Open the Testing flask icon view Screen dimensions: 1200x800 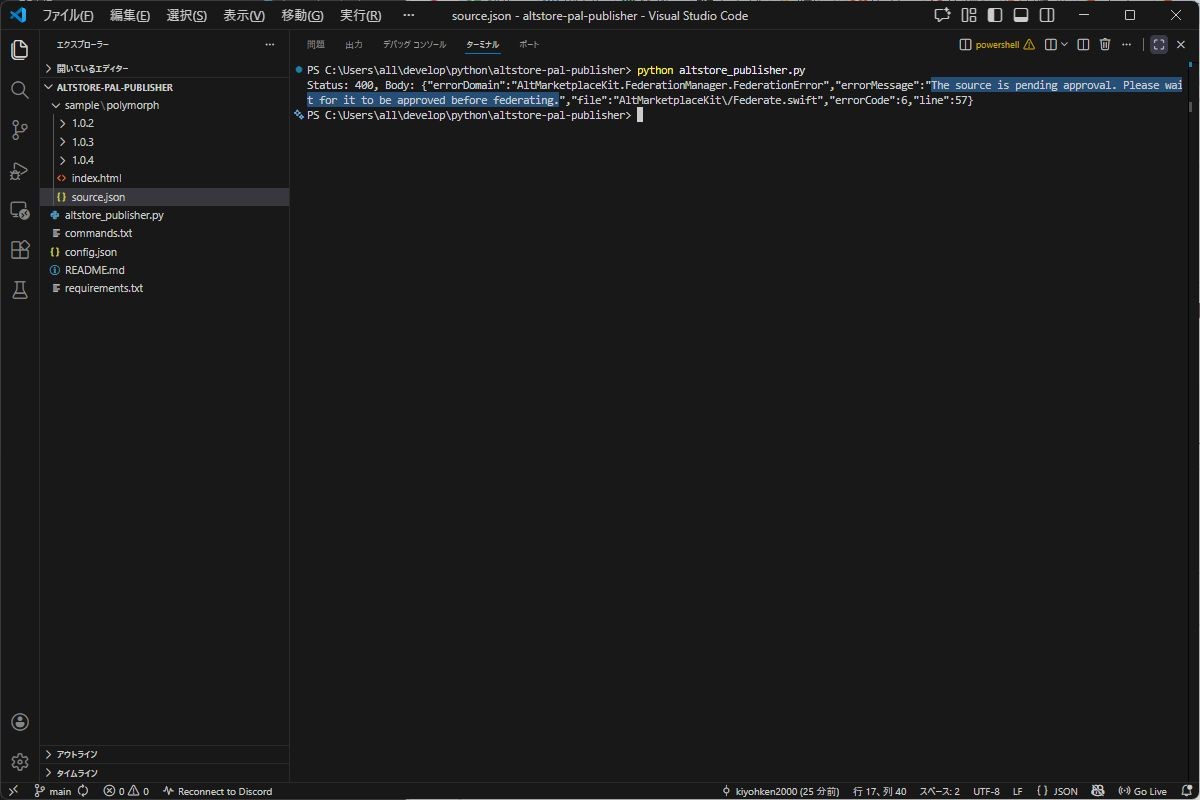click(19, 290)
